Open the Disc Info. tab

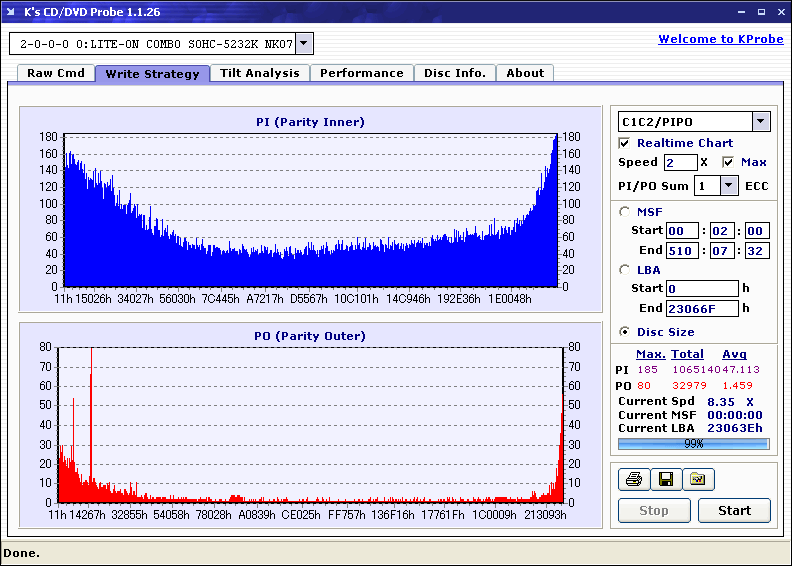coord(455,73)
